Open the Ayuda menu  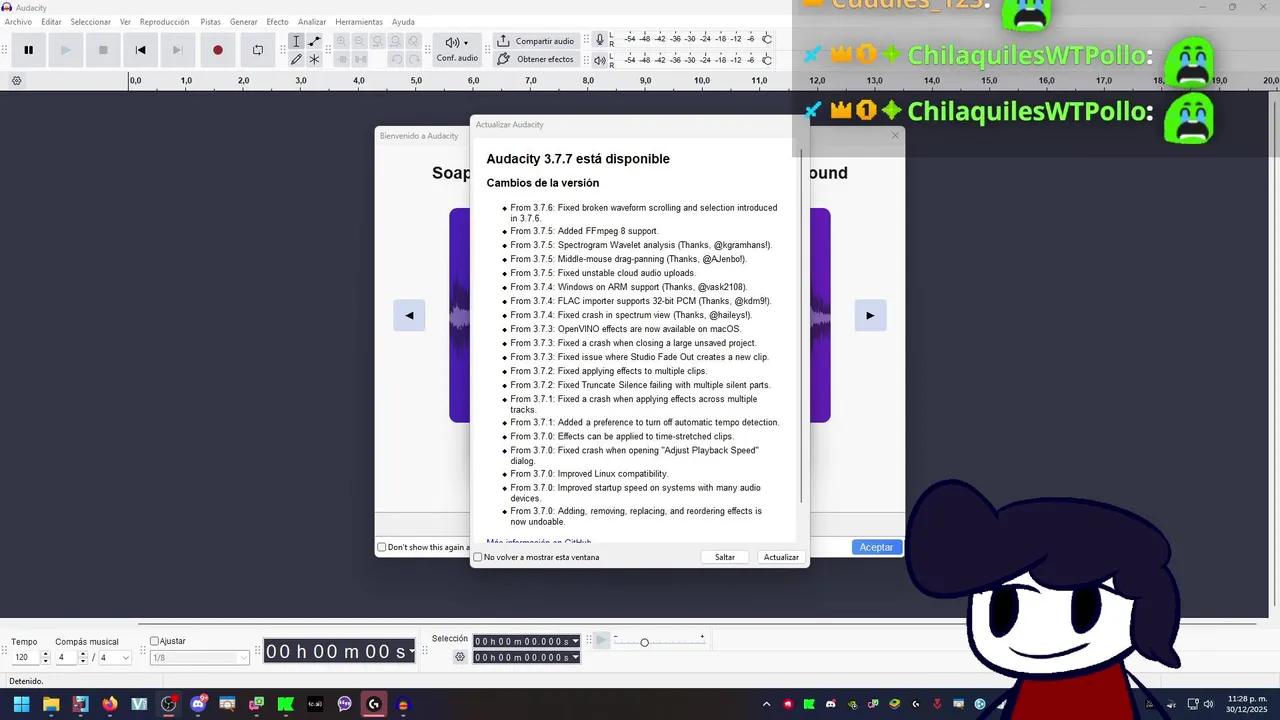pos(403,22)
